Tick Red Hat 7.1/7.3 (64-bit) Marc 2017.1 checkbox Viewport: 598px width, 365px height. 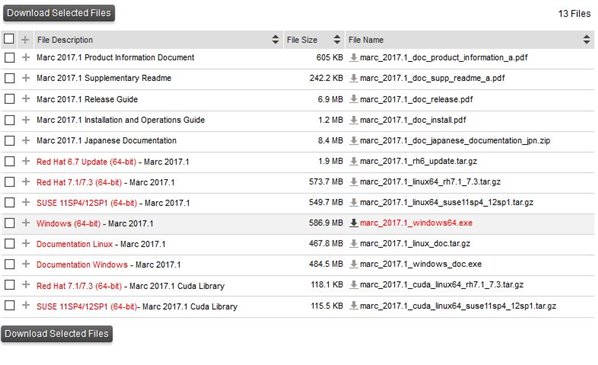coord(10,182)
